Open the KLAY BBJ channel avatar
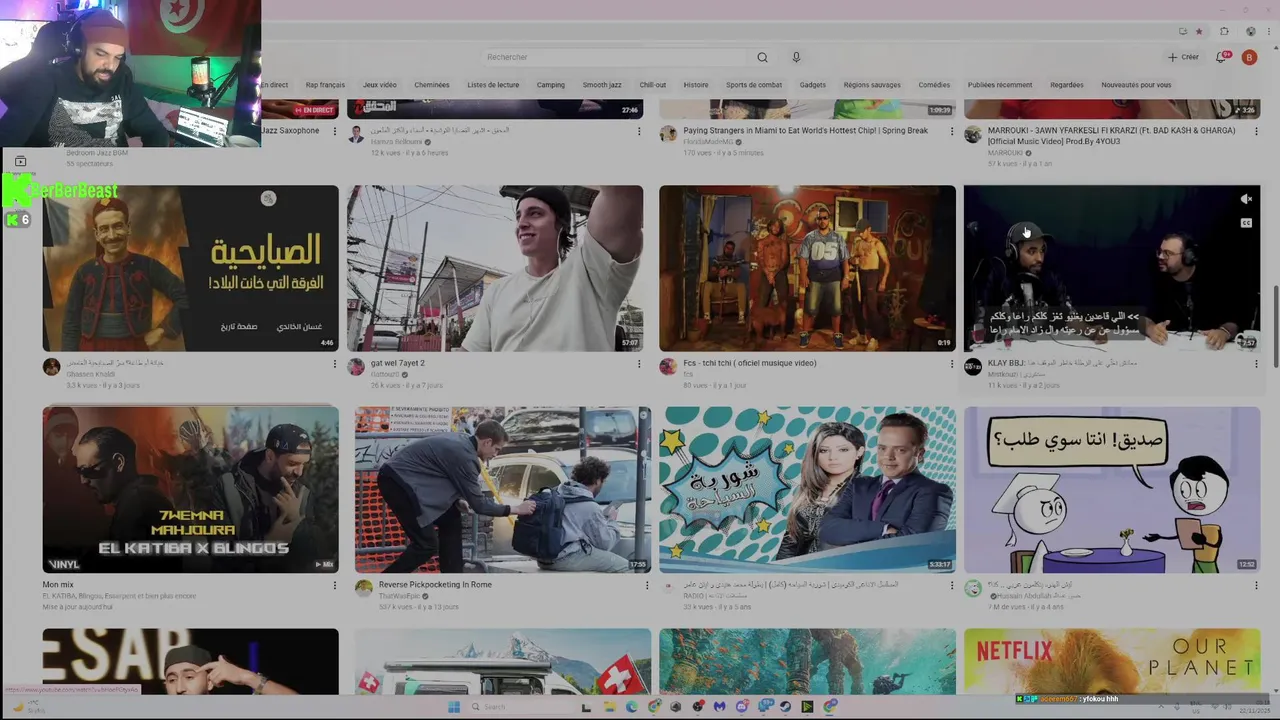1280x720 pixels. point(973,367)
